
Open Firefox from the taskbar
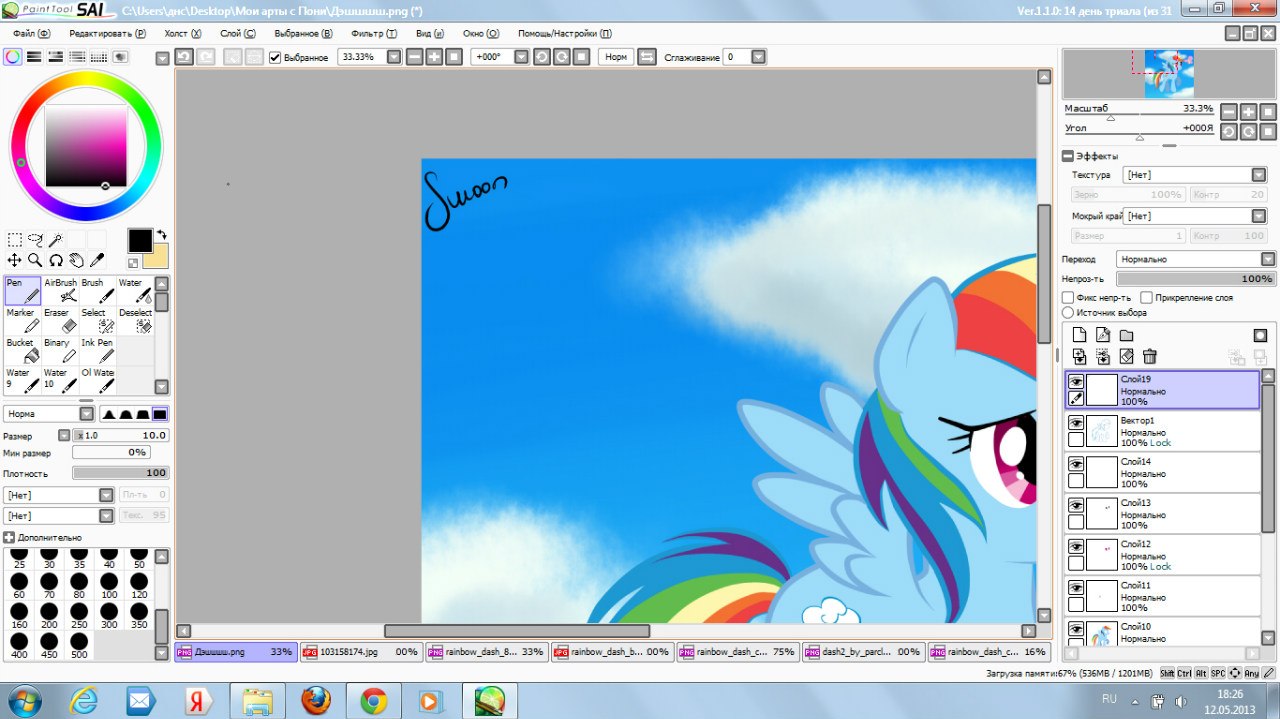316,700
